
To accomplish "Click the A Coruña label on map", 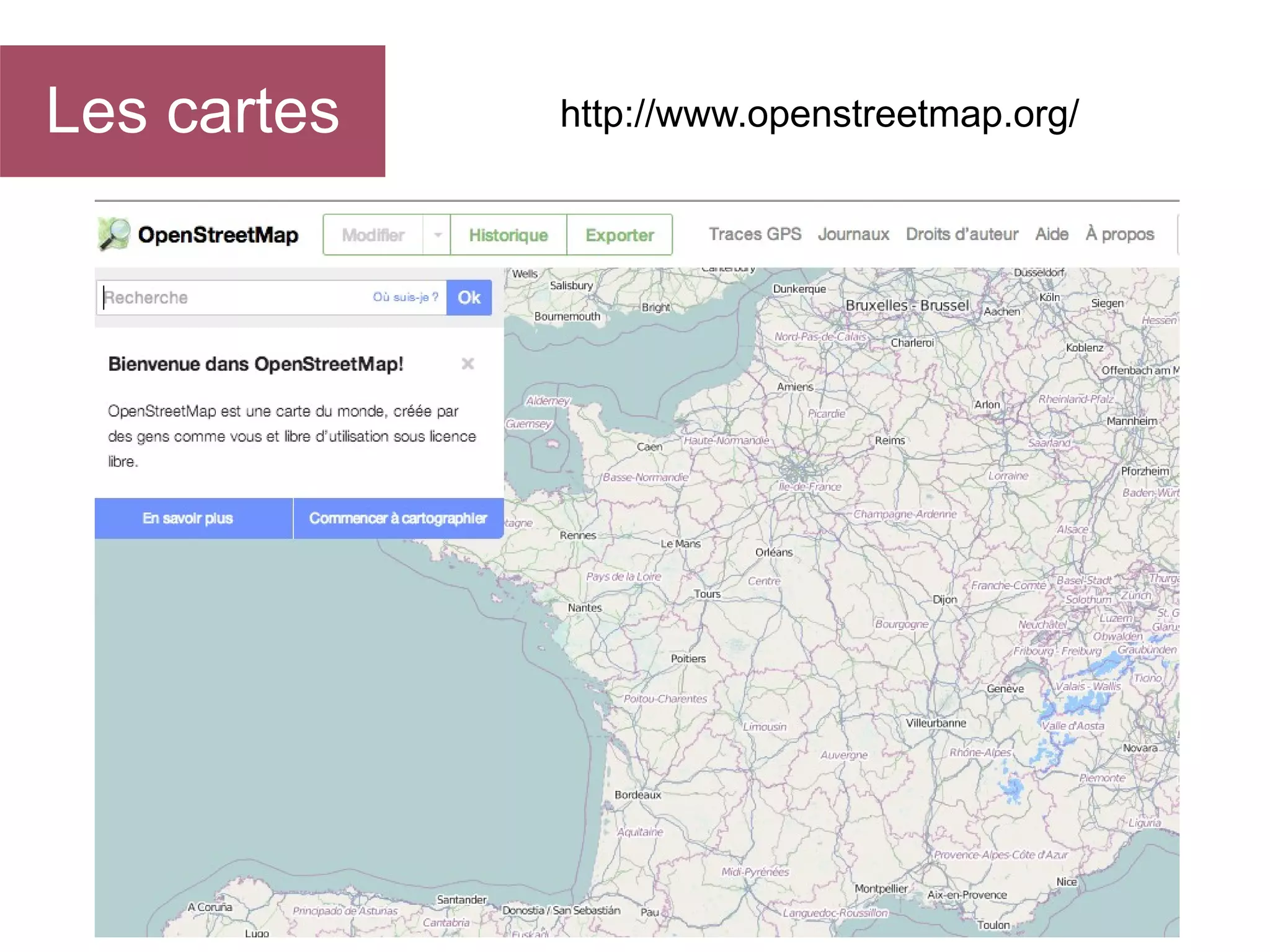I will [x=210, y=907].
